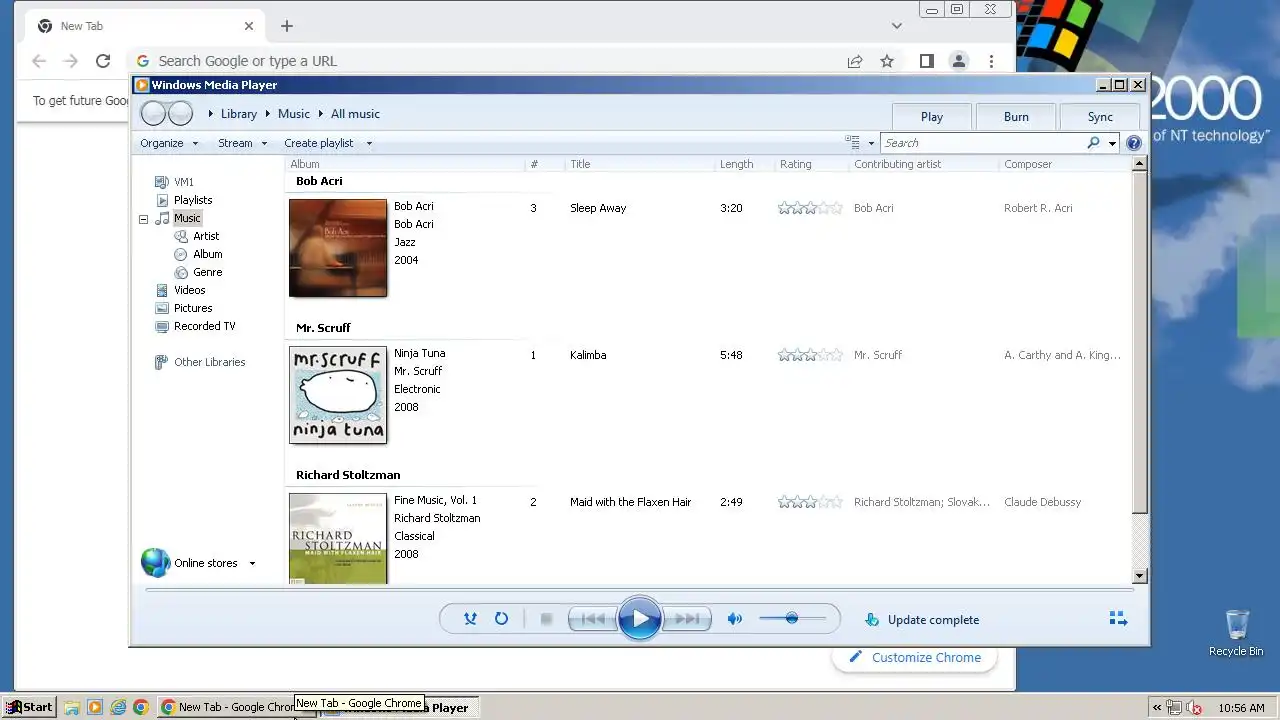Reload the page in Chrome
Screen dimensions: 1280x720
tap(102, 61)
